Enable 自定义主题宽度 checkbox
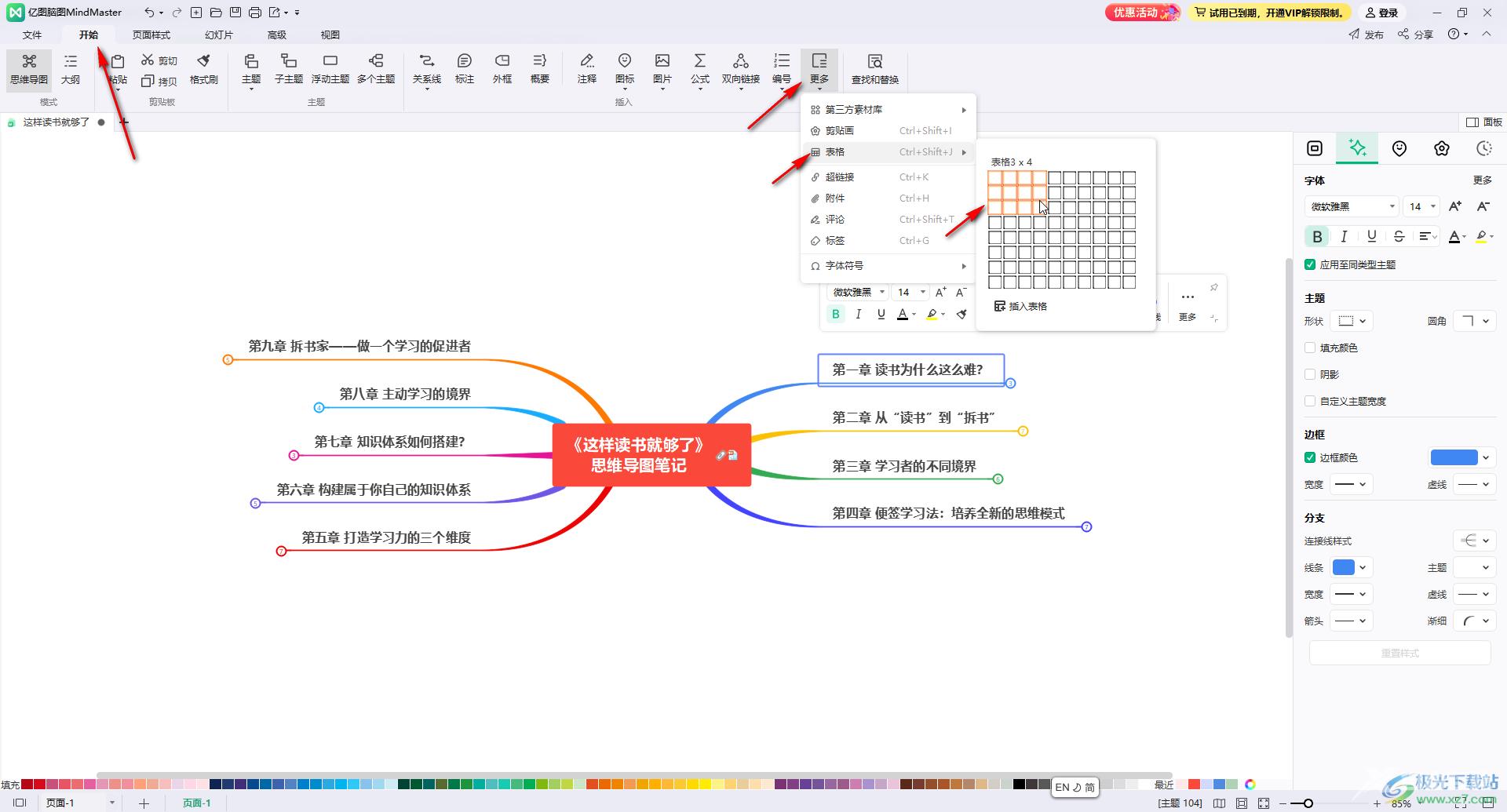The height and width of the screenshot is (812, 1507). coord(1309,401)
